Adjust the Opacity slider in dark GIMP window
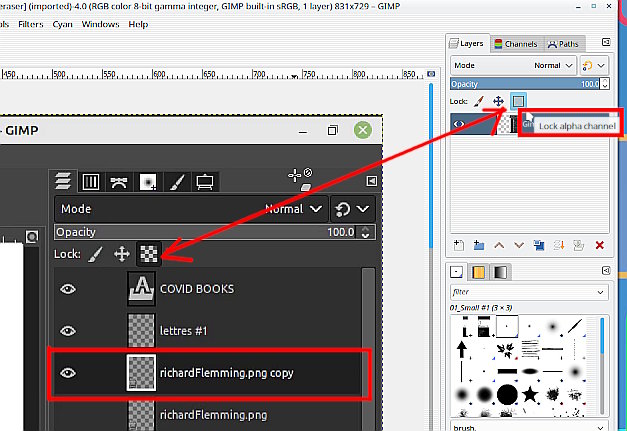This screenshot has width=627, height=431. [207, 232]
